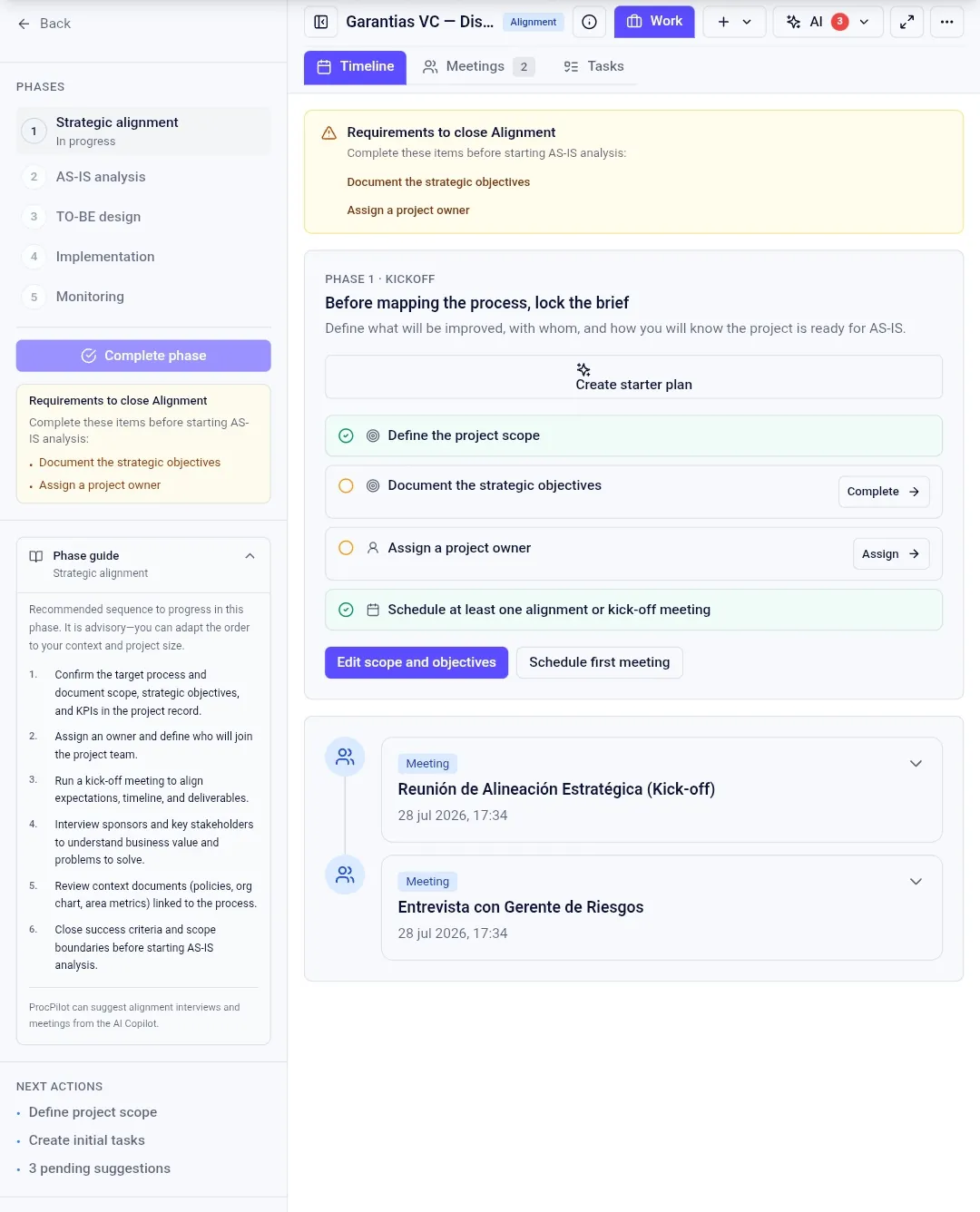
Task: Toggle the Define the project scope check circle
Action: click(346, 435)
